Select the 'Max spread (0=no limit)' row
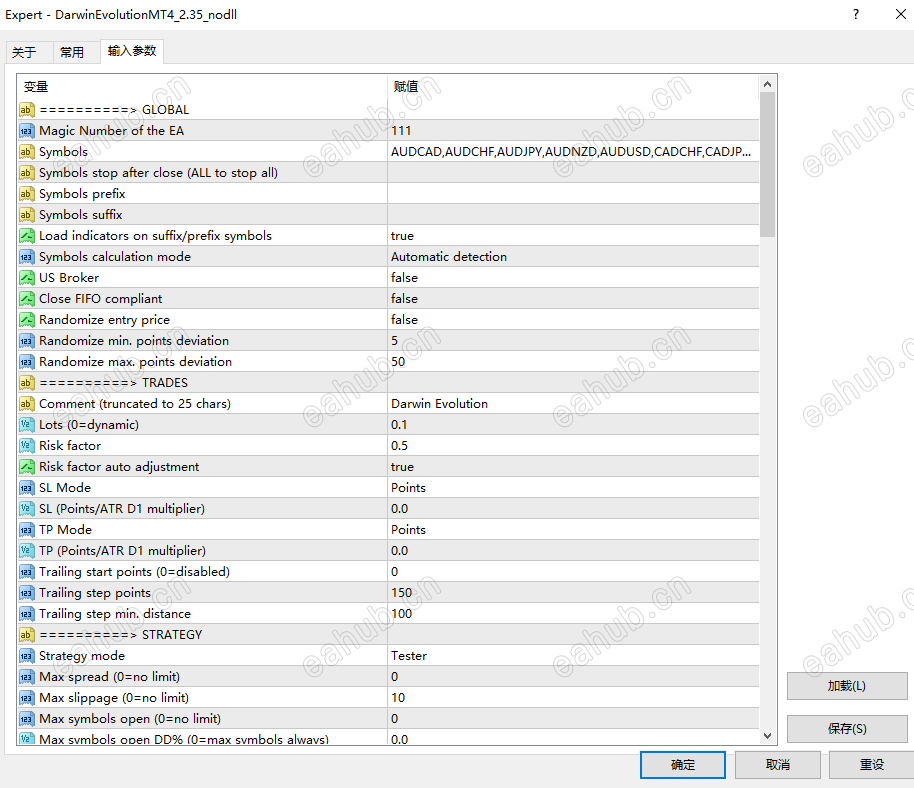The width and height of the screenshot is (914, 788). (388, 677)
